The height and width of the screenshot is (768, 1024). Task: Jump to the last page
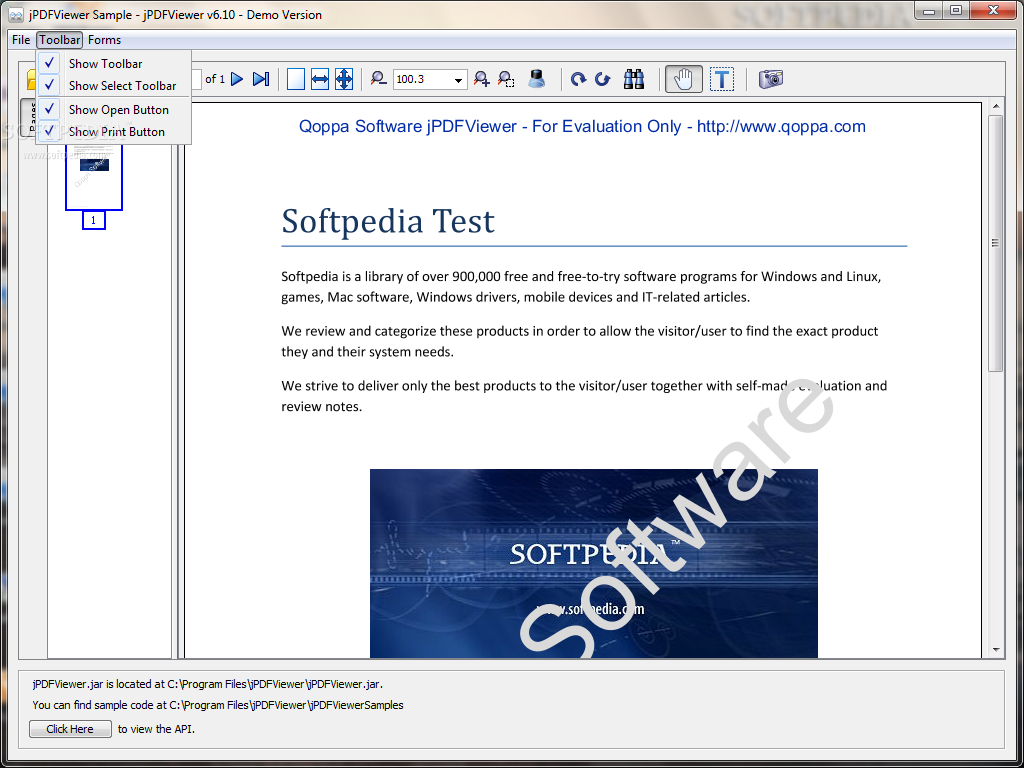coord(261,79)
